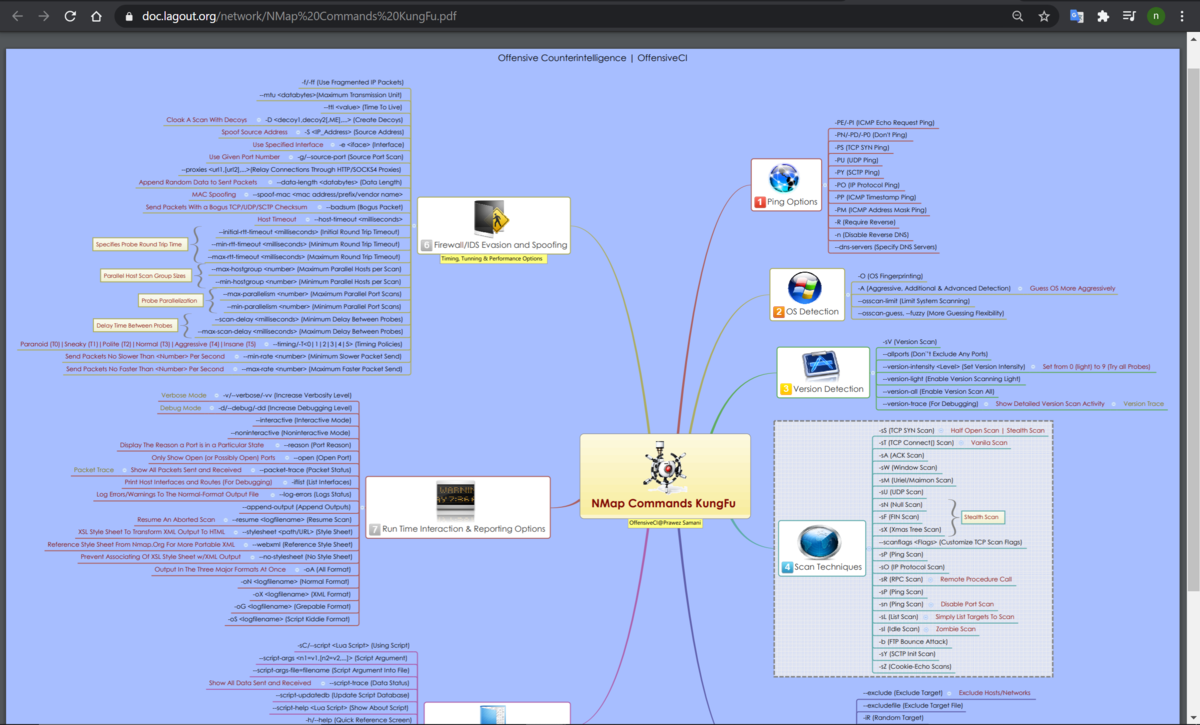Screen dimensions: 1200x725
Task: Click --exclude (Exclude Target) entry
Action: pyautogui.click(x=902, y=692)
